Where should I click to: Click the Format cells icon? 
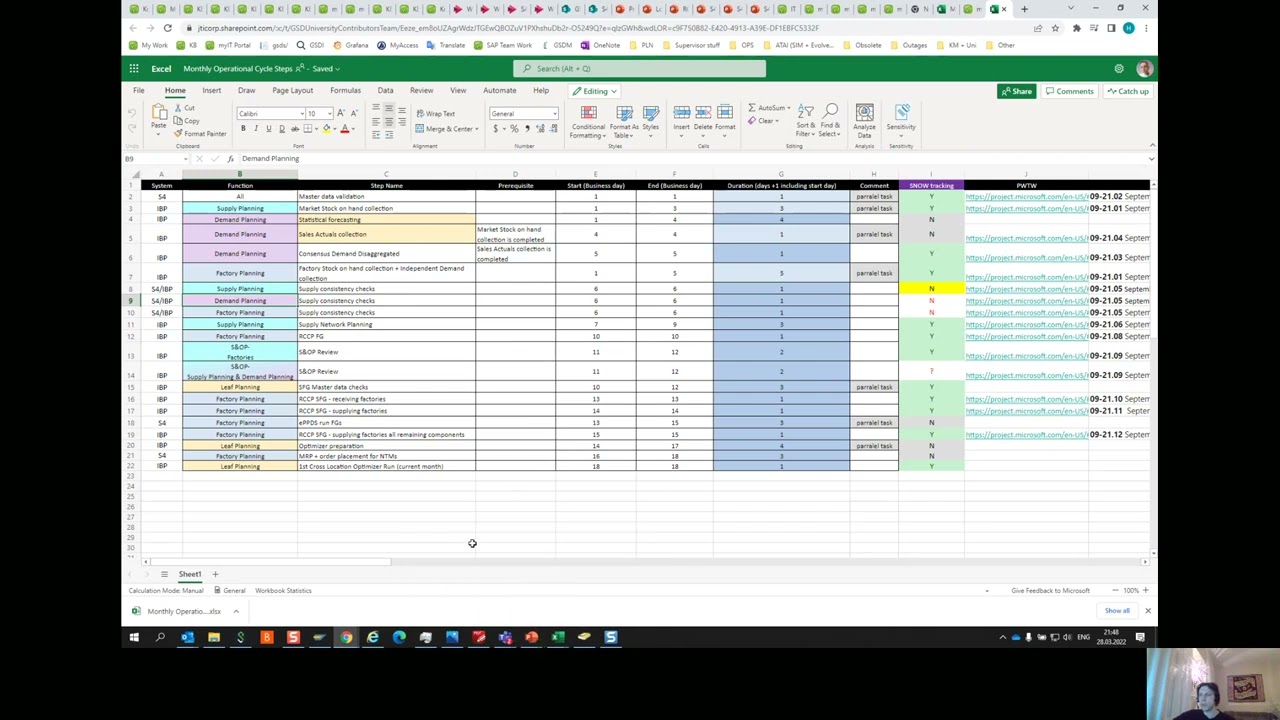click(x=725, y=112)
